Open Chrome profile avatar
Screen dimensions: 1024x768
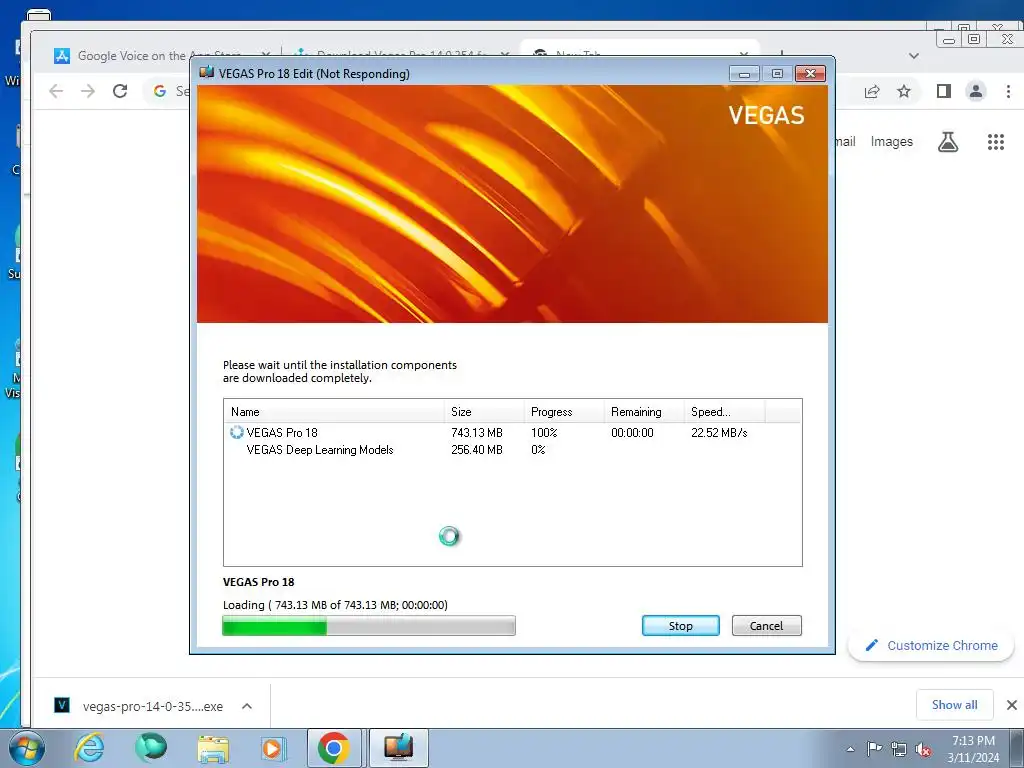coord(976,91)
